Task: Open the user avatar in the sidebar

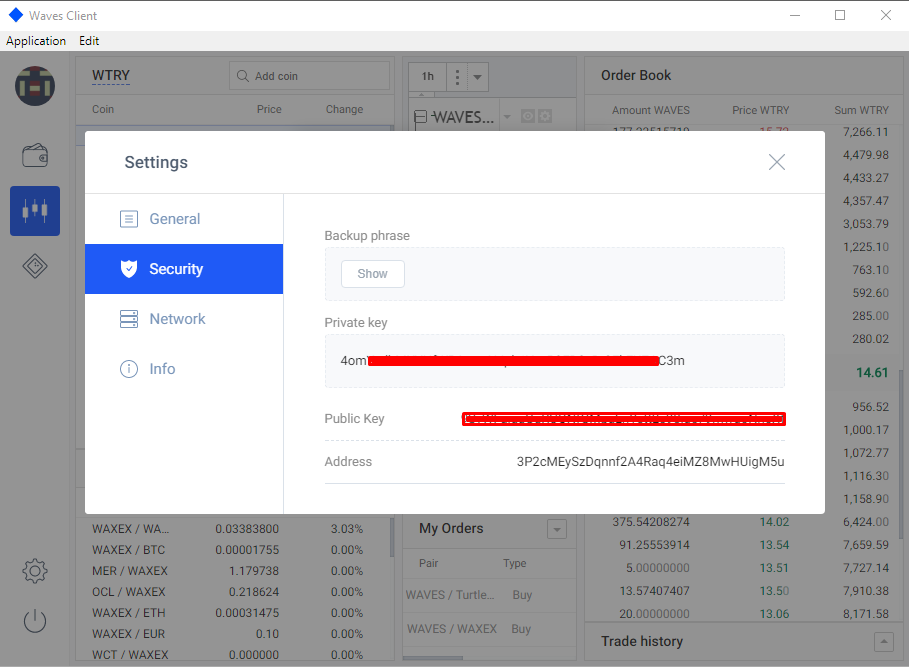Action: pos(35,86)
